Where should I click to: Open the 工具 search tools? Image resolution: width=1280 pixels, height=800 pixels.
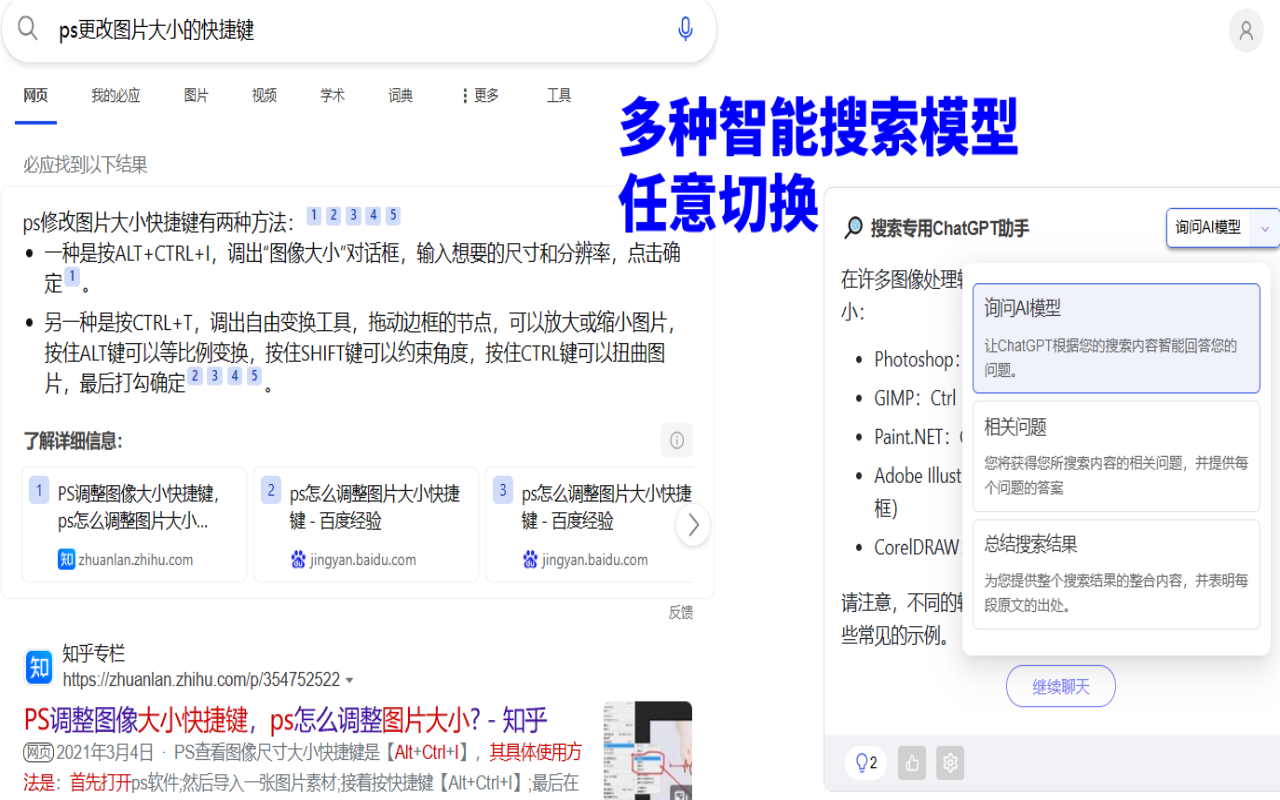click(559, 96)
